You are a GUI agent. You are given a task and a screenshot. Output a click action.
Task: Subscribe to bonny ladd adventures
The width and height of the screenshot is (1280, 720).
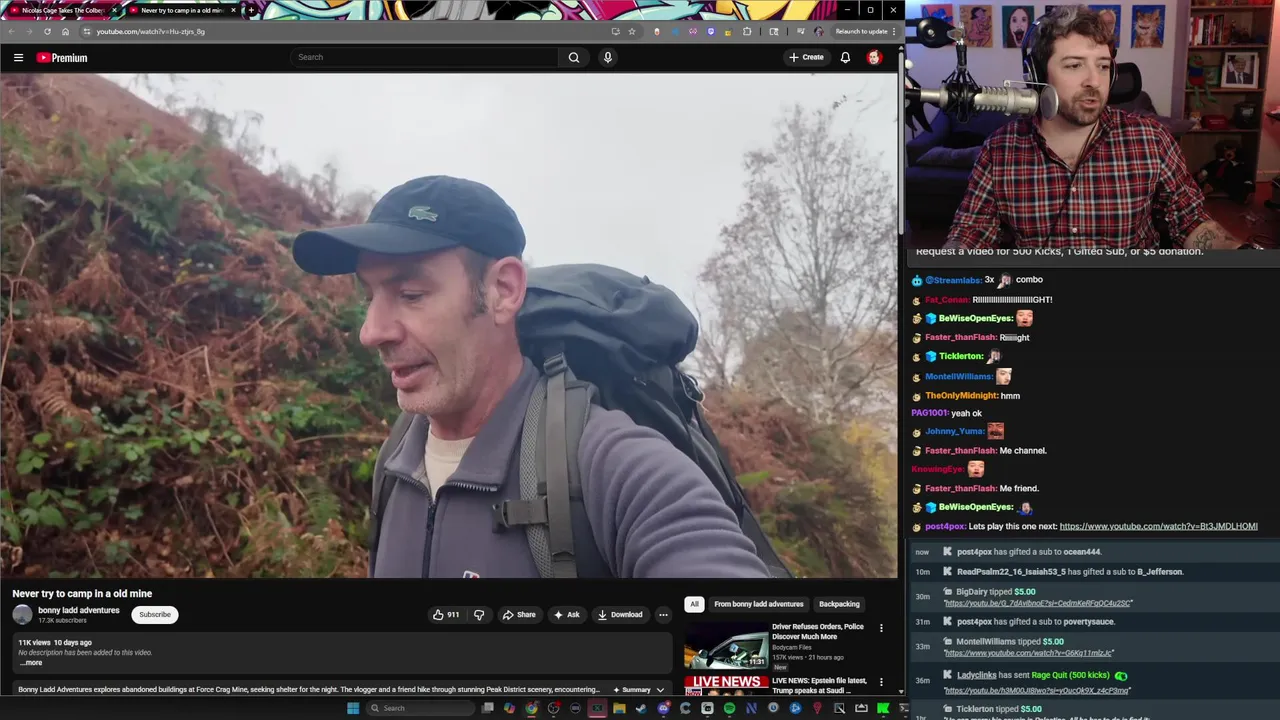(155, 615)
